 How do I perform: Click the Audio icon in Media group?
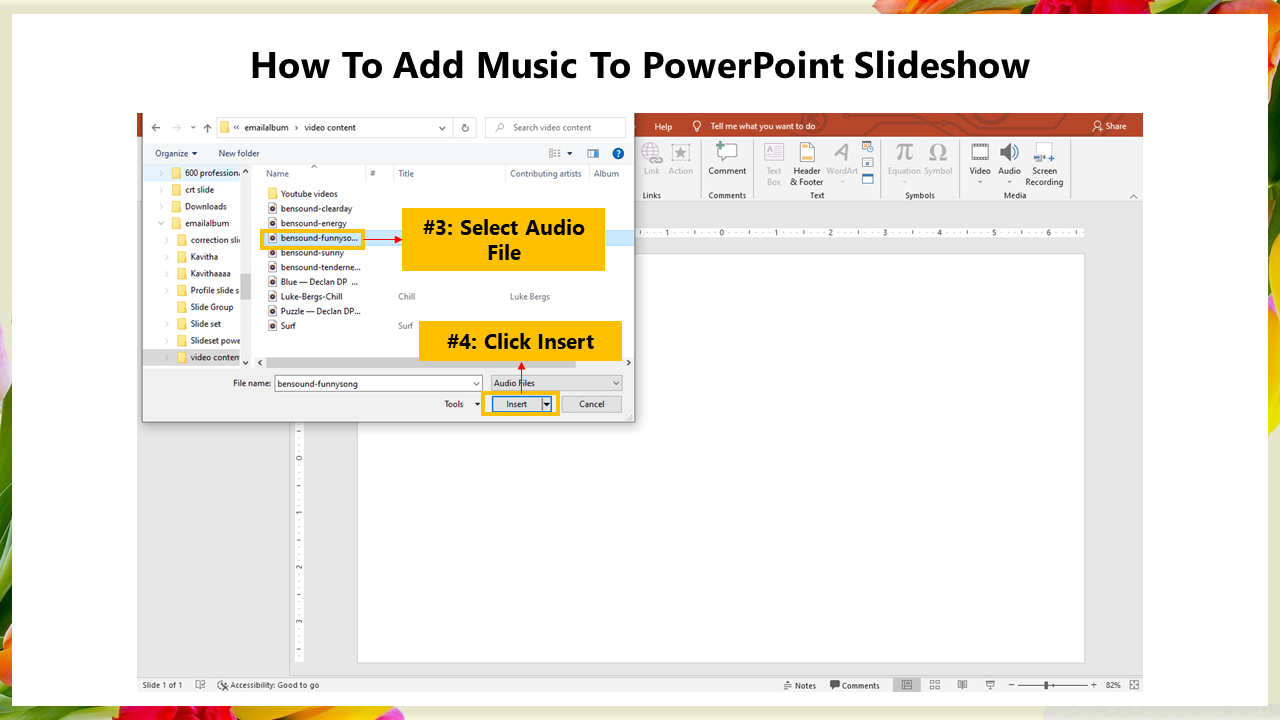click(1009, 152)
